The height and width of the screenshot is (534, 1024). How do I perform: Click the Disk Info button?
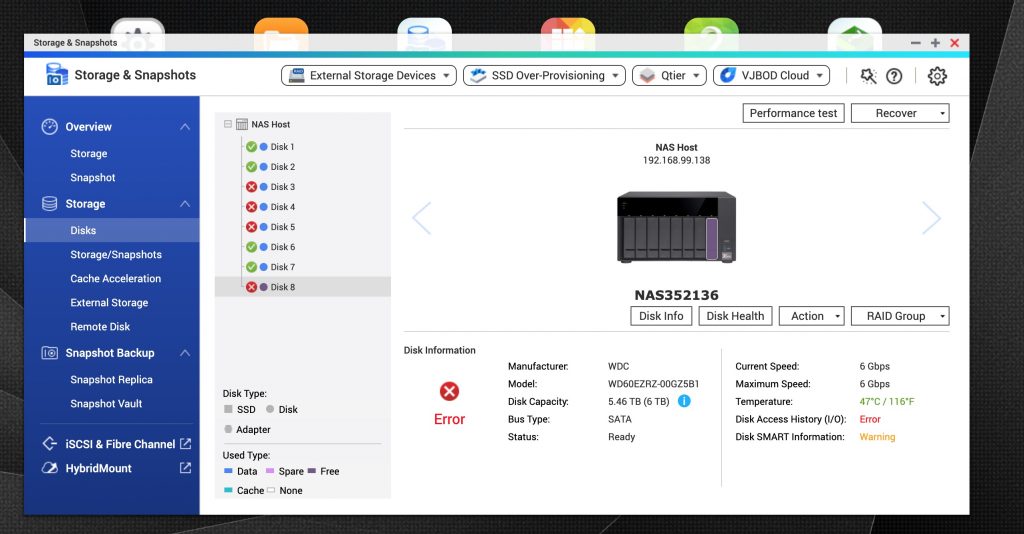click(x=661, y=316)
